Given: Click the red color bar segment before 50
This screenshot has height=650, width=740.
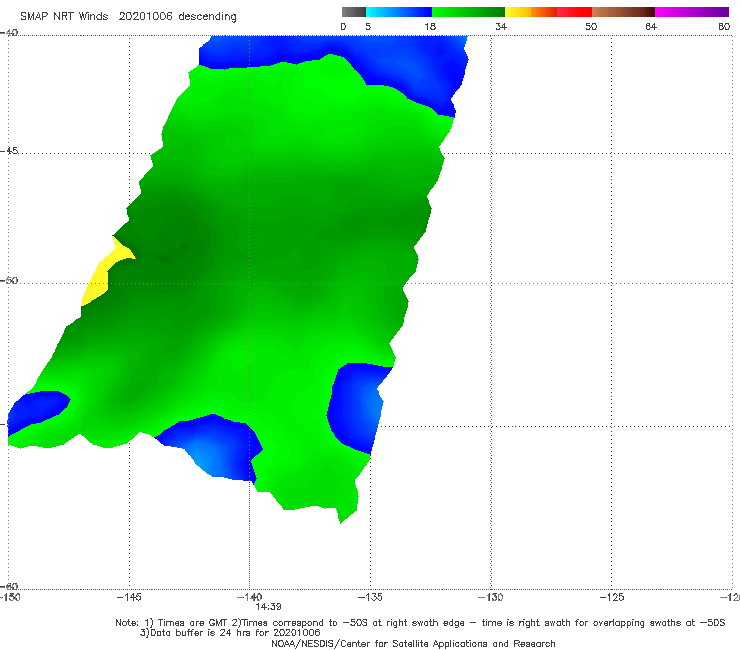Looking at the screenshot, I should tap(574, 12).
